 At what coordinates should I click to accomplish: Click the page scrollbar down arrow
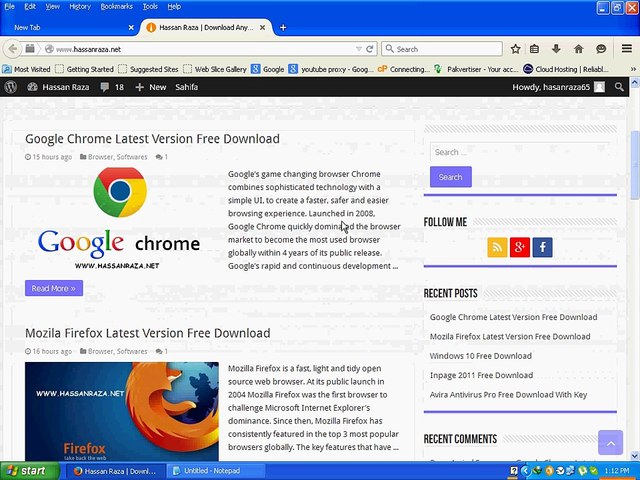(635, 456)
